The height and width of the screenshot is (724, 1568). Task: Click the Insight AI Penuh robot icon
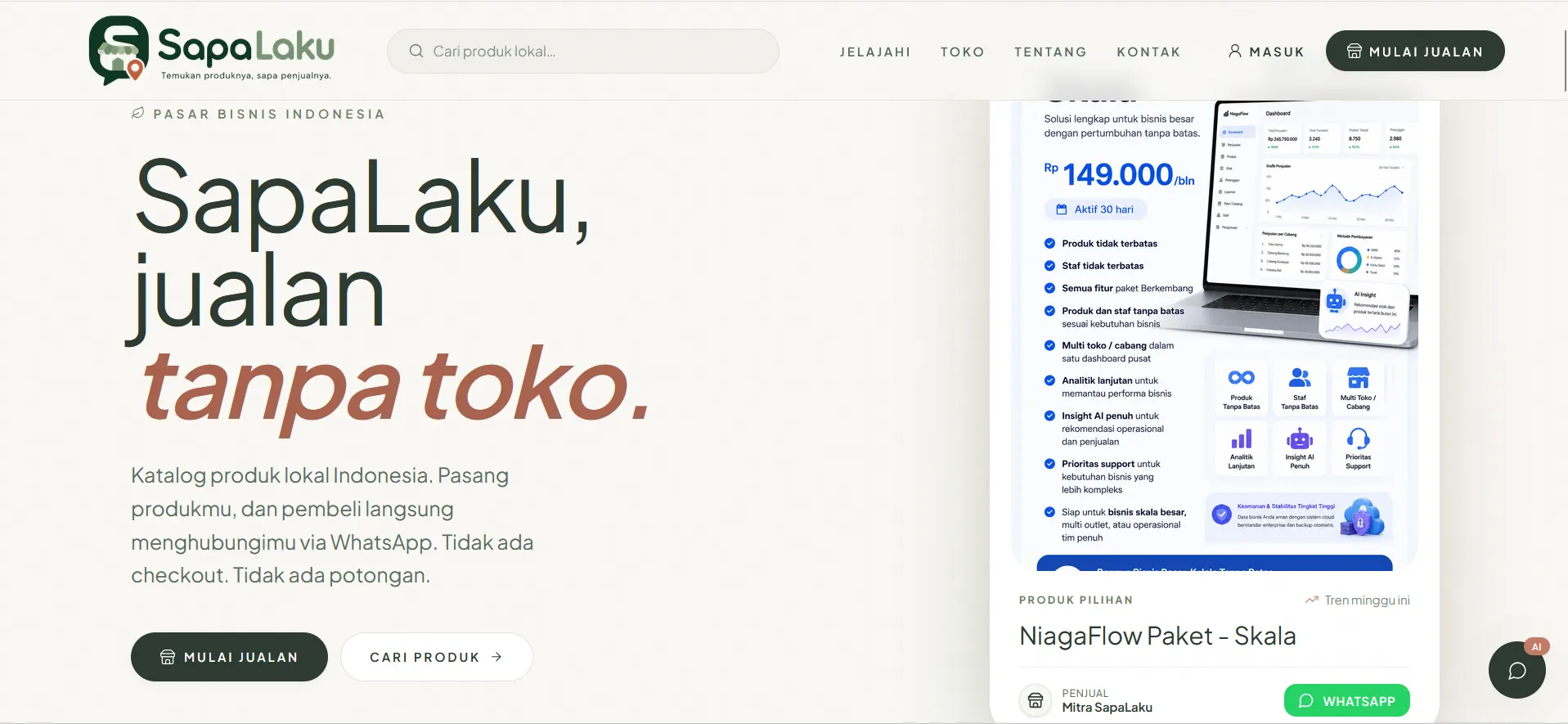click(x=1300, y=439)
